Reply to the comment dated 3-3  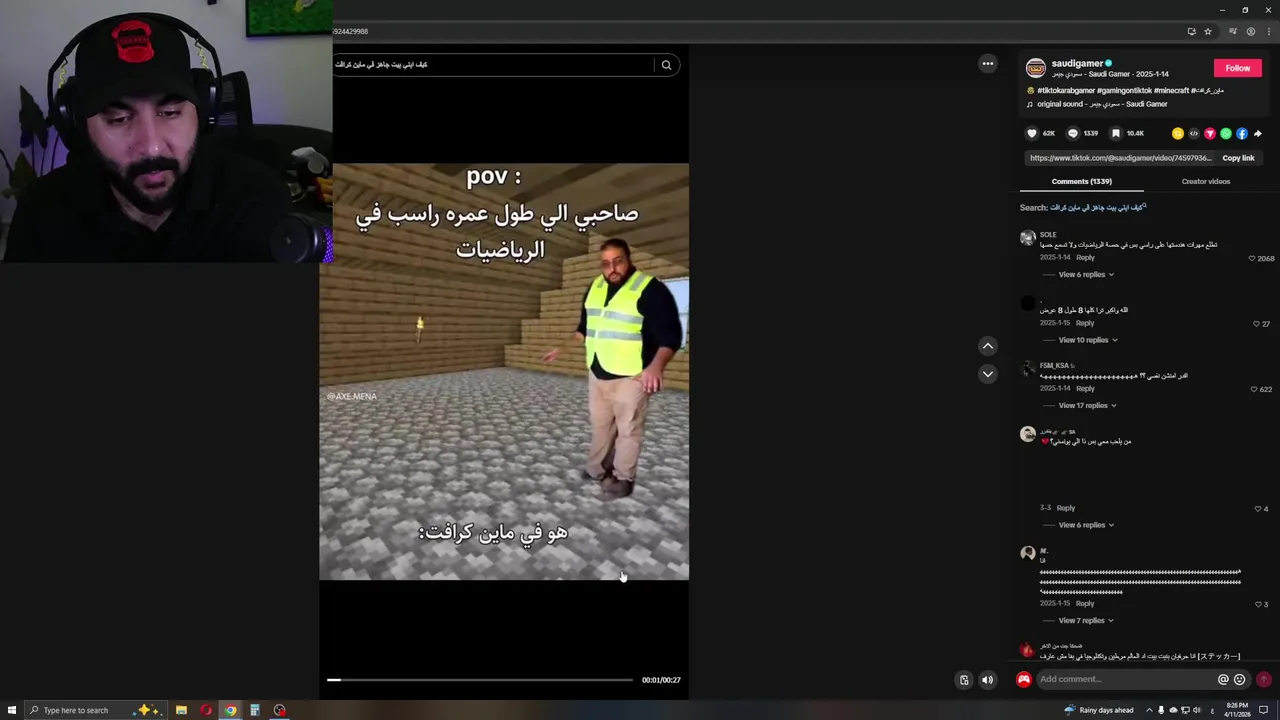1066,508
